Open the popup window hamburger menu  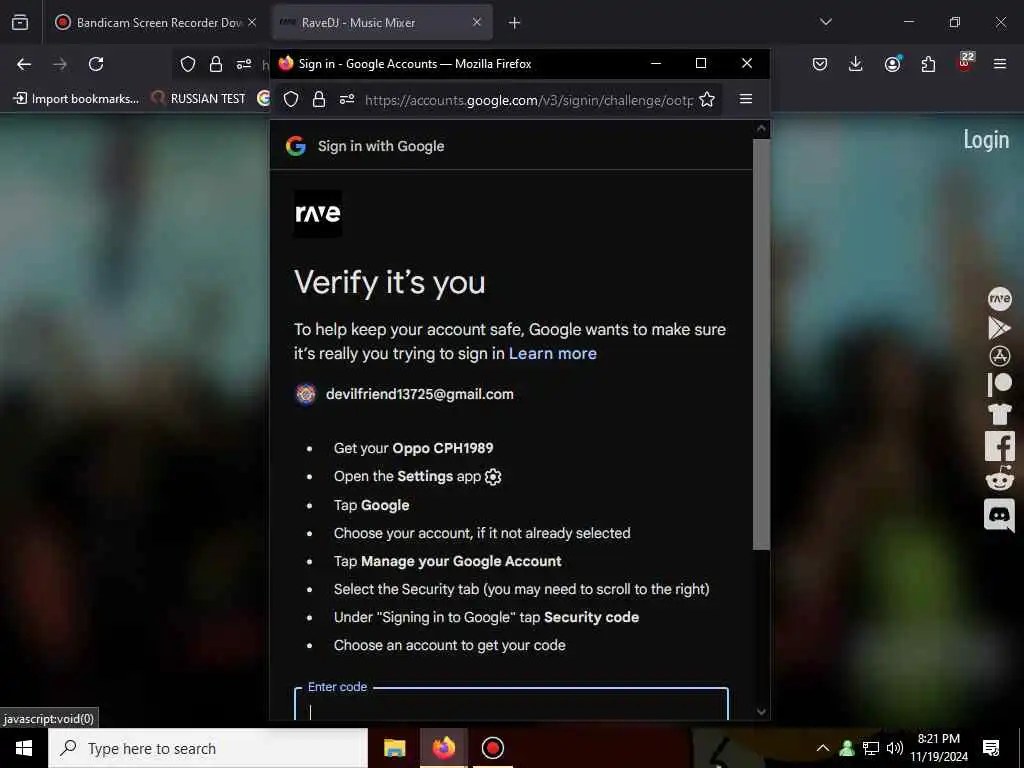746,99
